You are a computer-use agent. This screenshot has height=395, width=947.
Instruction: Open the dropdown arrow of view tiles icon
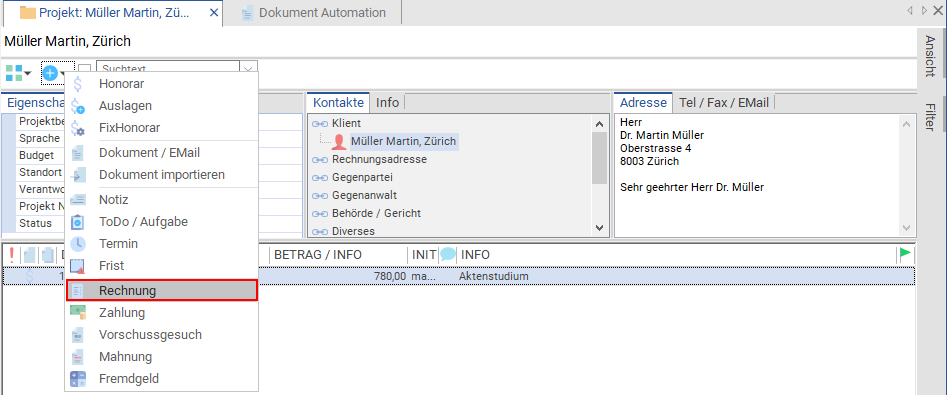pyautogui.click(x=27, y=74)
